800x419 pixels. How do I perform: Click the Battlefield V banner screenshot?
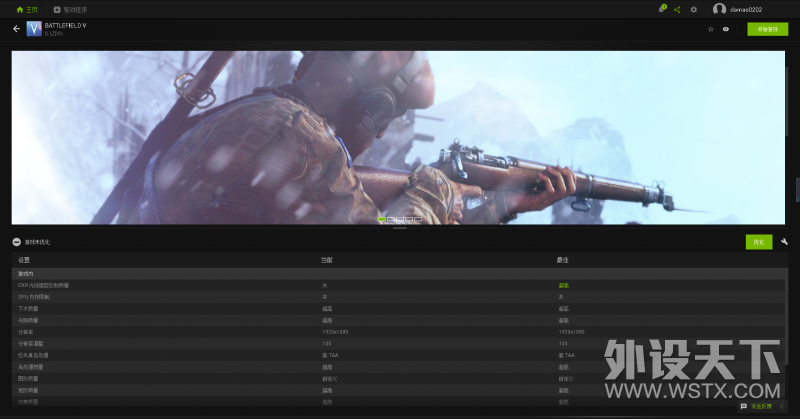[x=398, y=137]
